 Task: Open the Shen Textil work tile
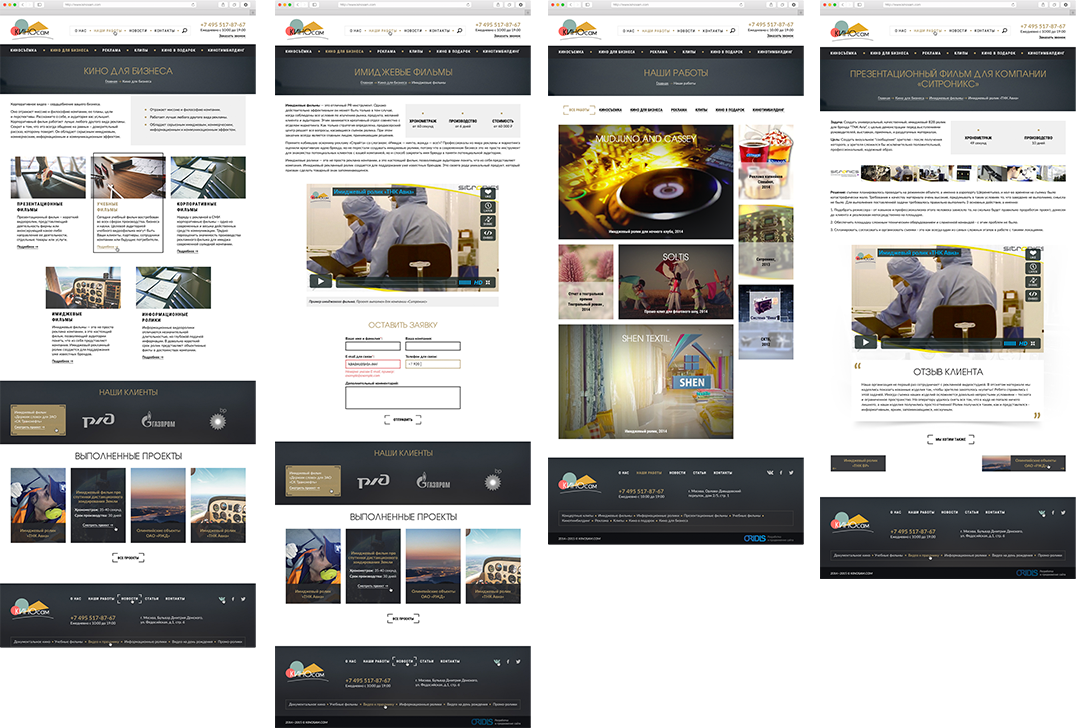pyautogui.click(x=646, y=381)
